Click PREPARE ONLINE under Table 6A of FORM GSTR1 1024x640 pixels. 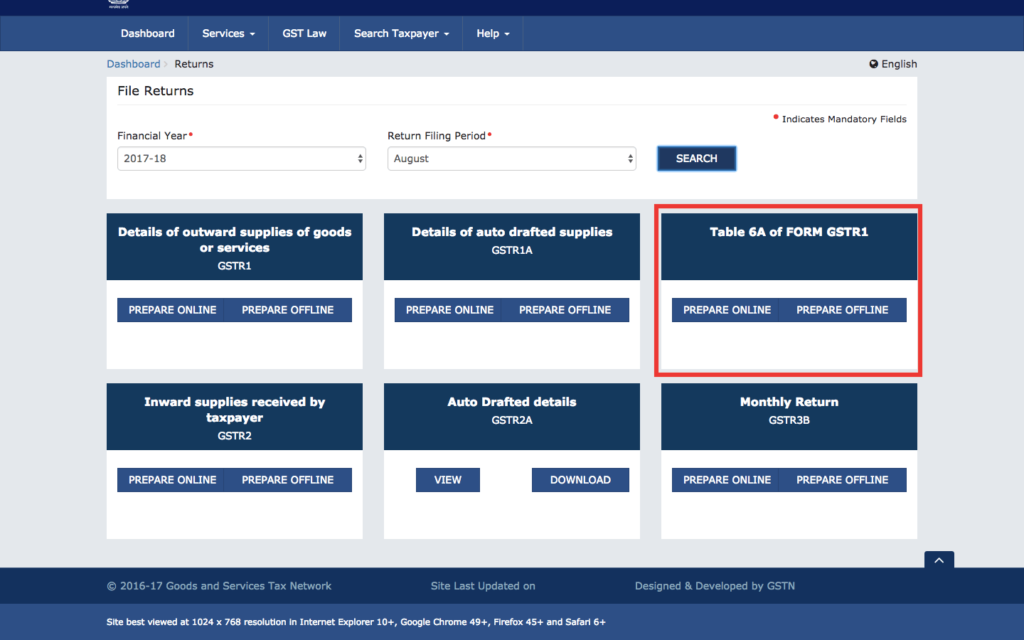(726, 310)
